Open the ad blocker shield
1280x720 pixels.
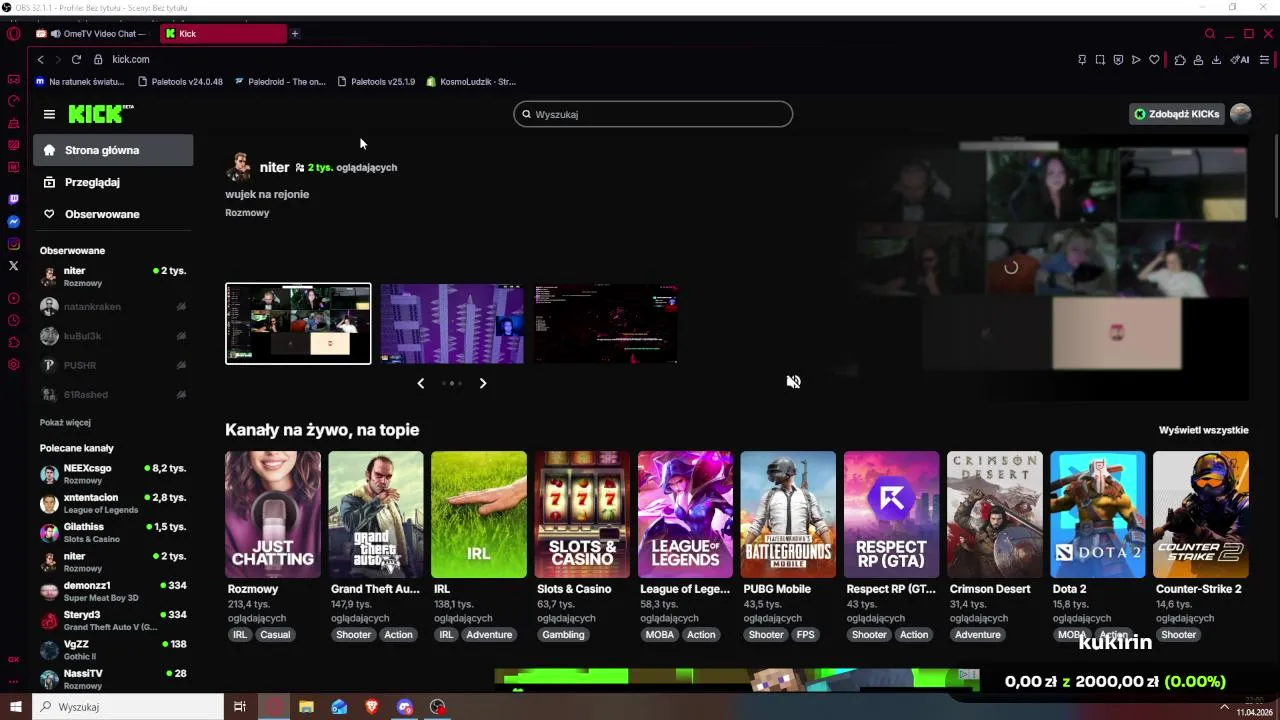(1118, 59)
